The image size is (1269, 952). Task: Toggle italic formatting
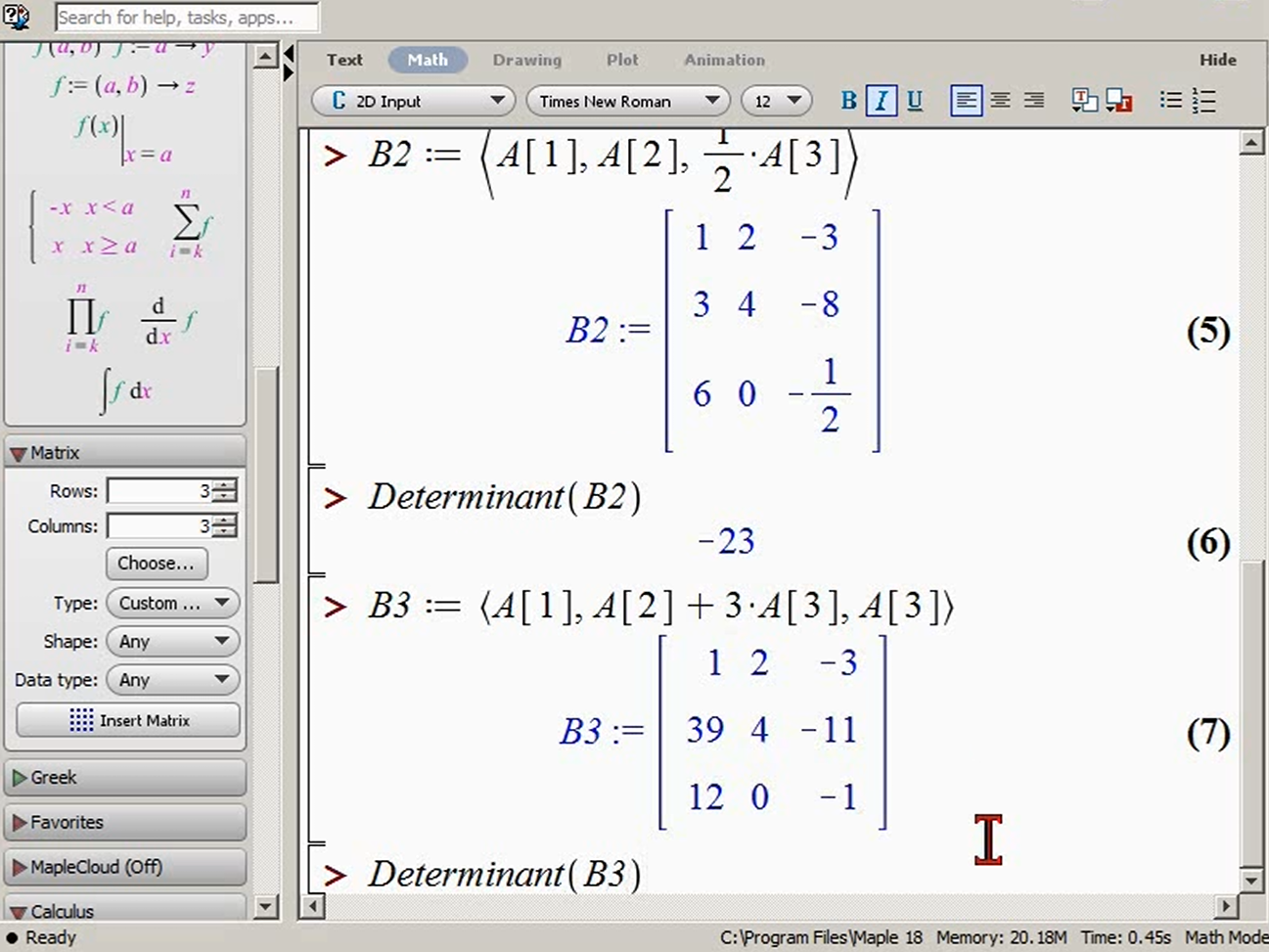(x=882, y=101)
